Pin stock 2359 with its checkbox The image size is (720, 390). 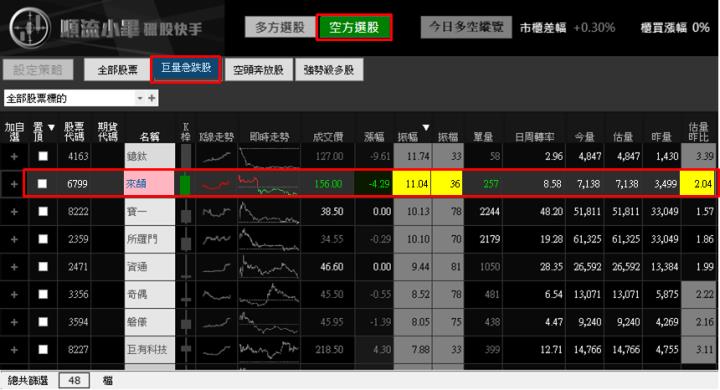click(43, 239)
